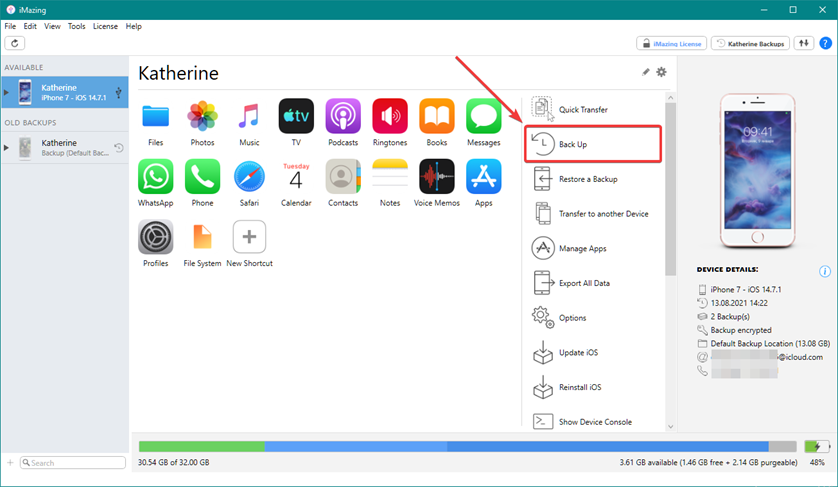Open the Calendar icon
Viewport: 838px width, 487px height.
coord(296,176)
